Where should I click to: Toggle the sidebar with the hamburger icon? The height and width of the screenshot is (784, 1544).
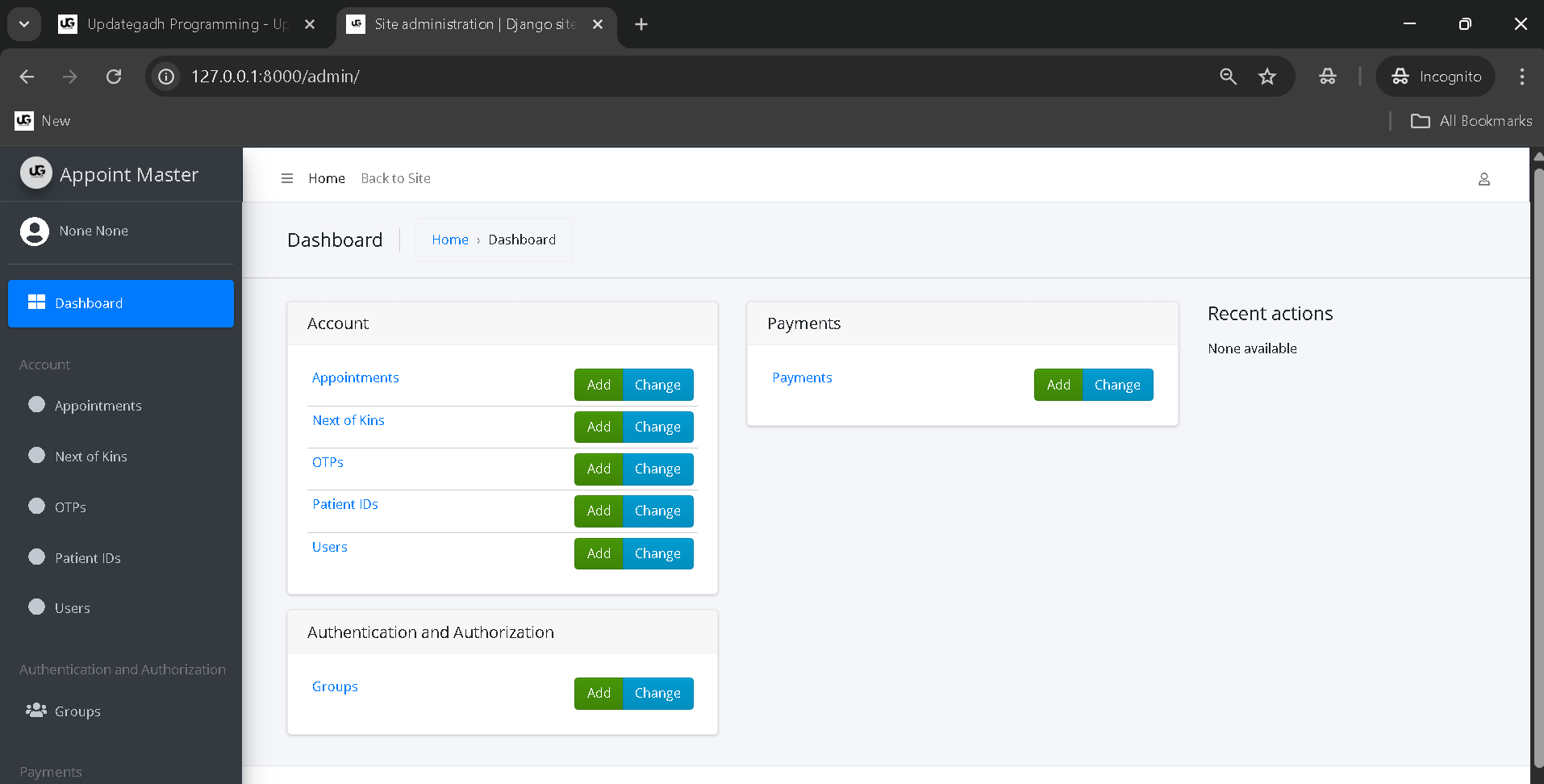(x=287, y=178)
